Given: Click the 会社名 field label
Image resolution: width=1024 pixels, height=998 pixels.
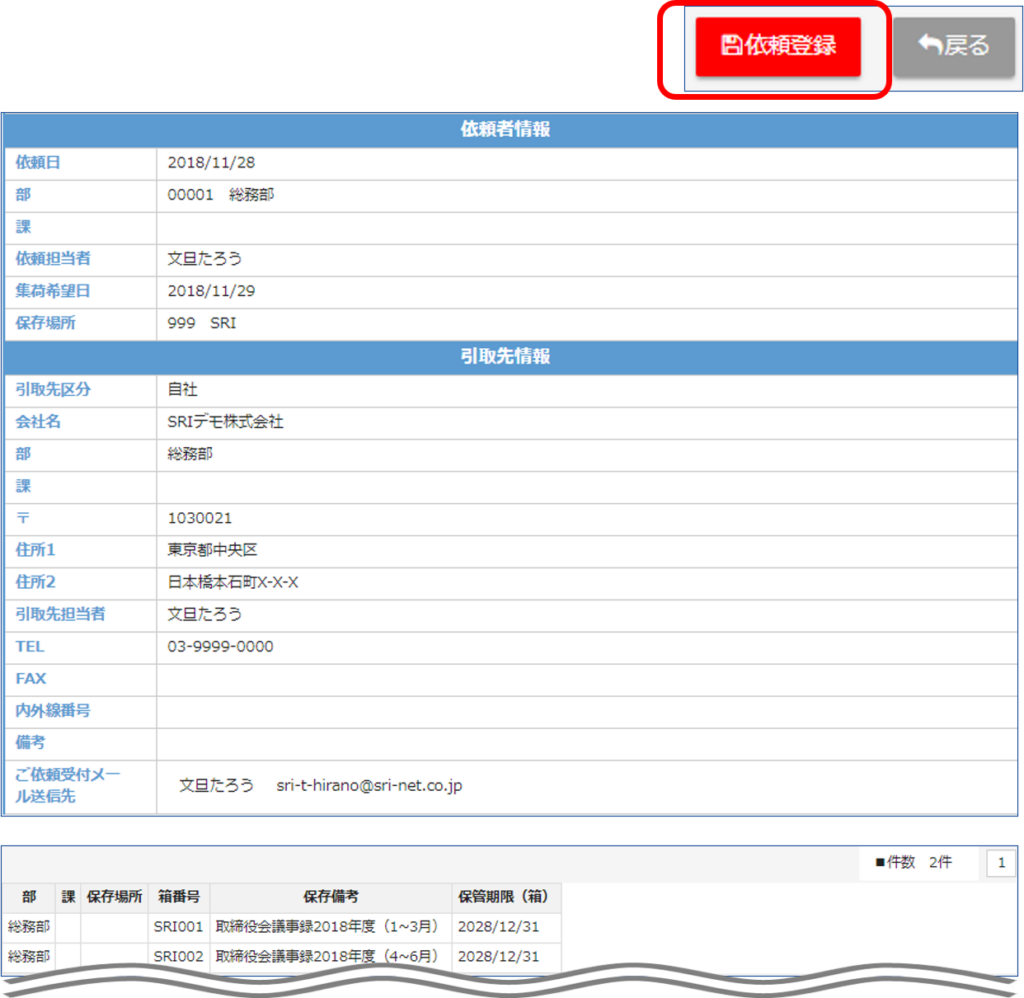Looking at the screenshot, I should point(38,421).
